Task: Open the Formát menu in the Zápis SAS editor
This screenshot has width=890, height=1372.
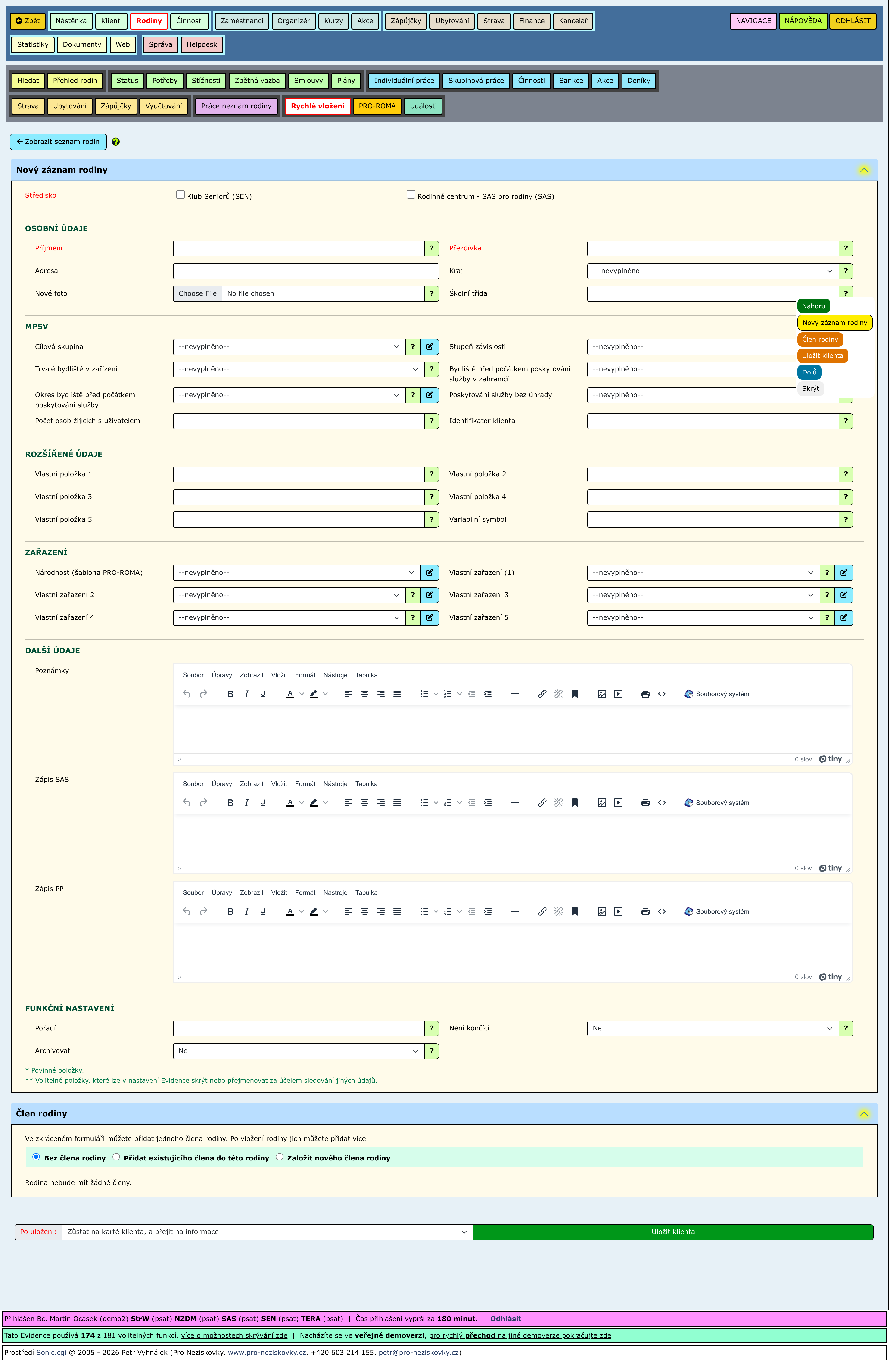Action: (x=305, y=784)
